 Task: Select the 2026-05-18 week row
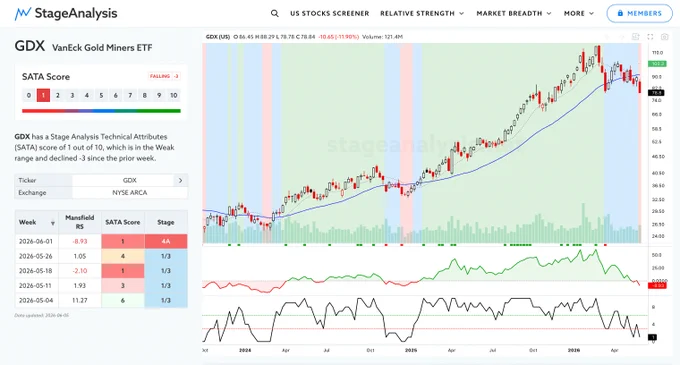(x=101, y=271)
